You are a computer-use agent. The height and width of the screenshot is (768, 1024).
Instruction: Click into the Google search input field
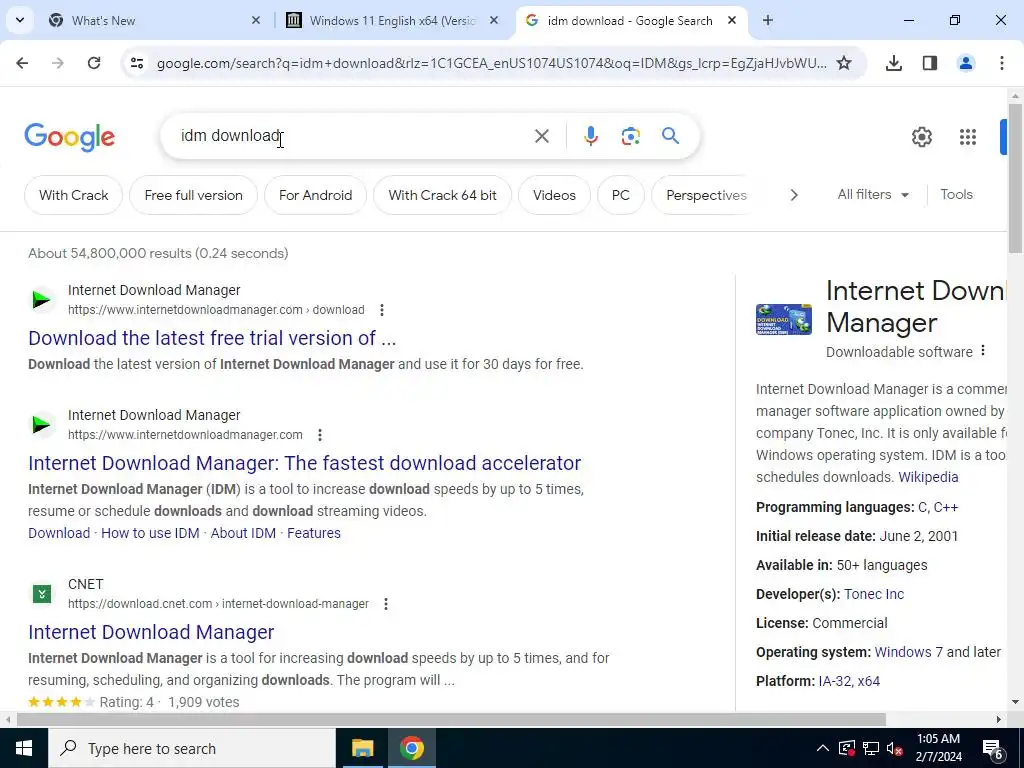353,136
